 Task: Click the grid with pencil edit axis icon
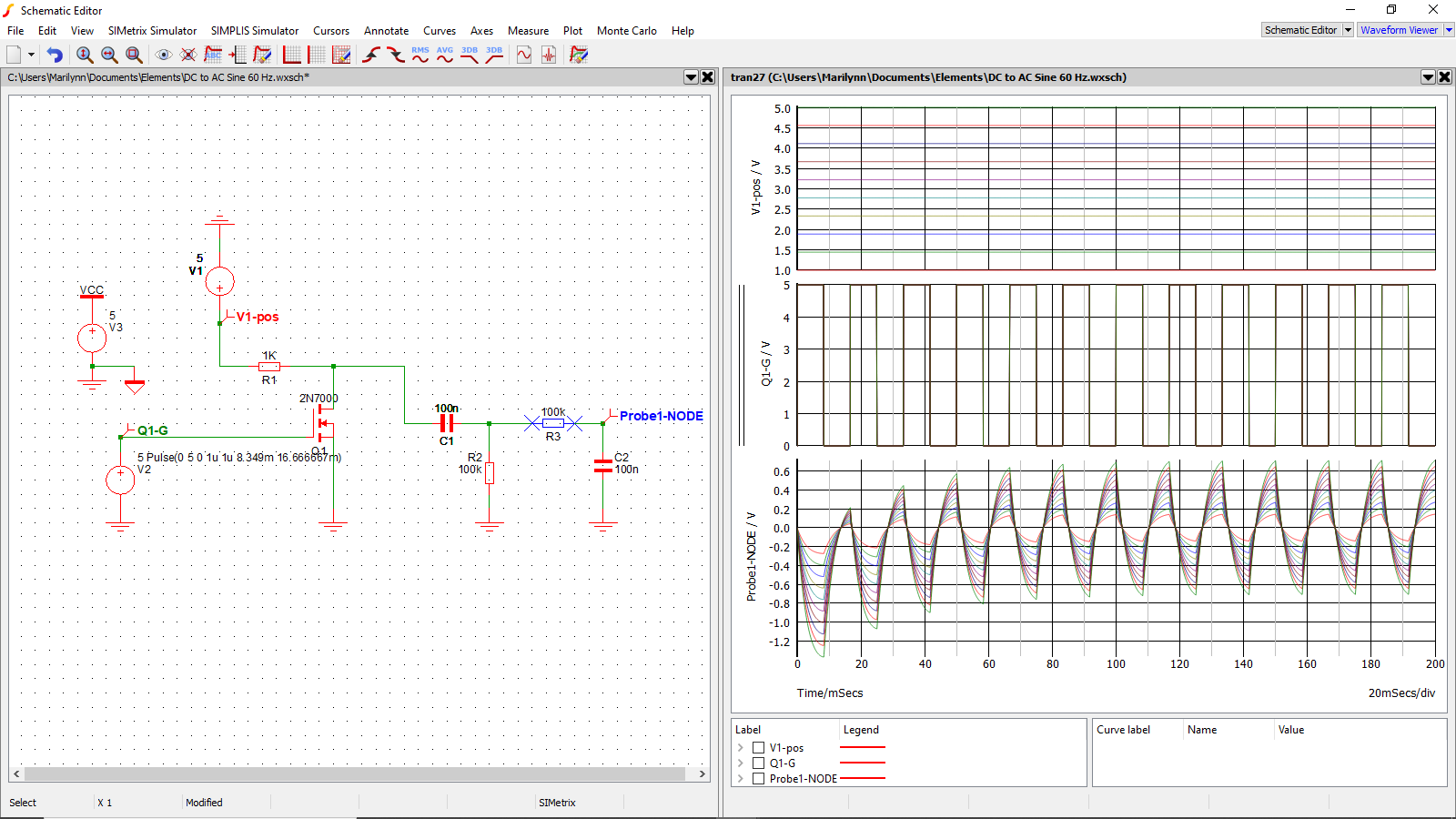coord(341,55)
